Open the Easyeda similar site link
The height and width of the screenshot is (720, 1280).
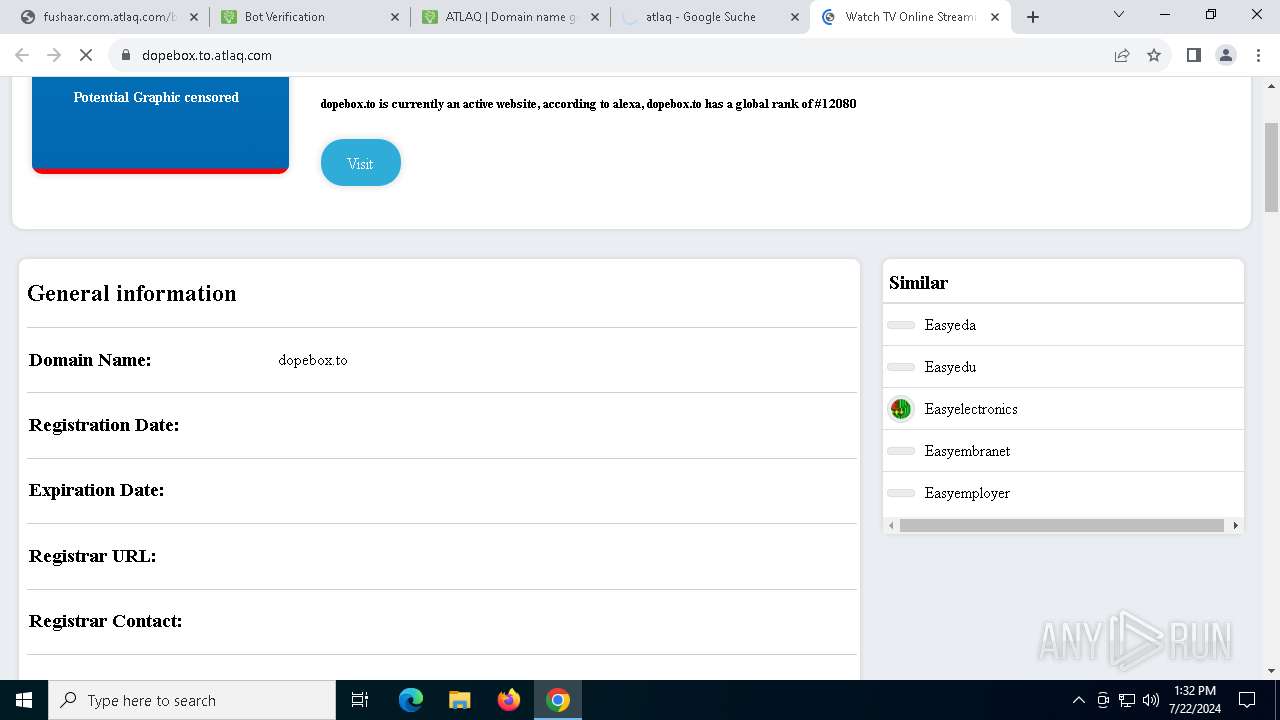[x=950, y=325]
